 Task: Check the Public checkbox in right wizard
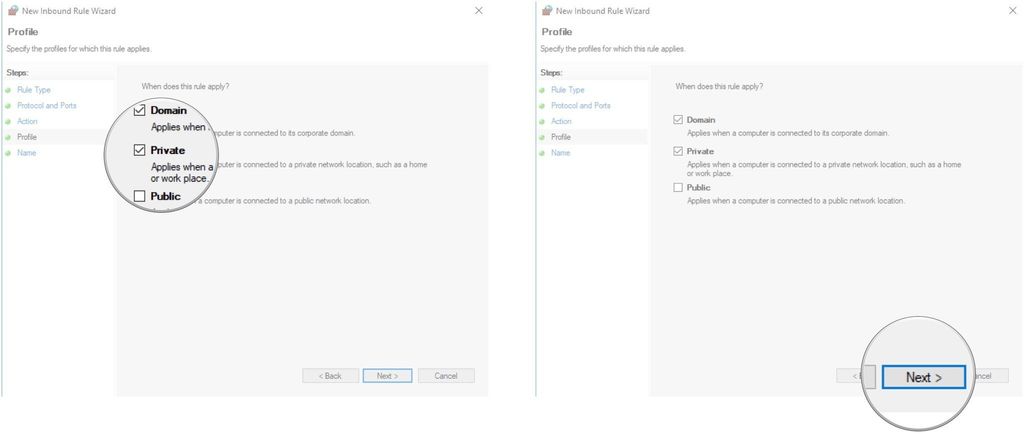click(678, 187)
